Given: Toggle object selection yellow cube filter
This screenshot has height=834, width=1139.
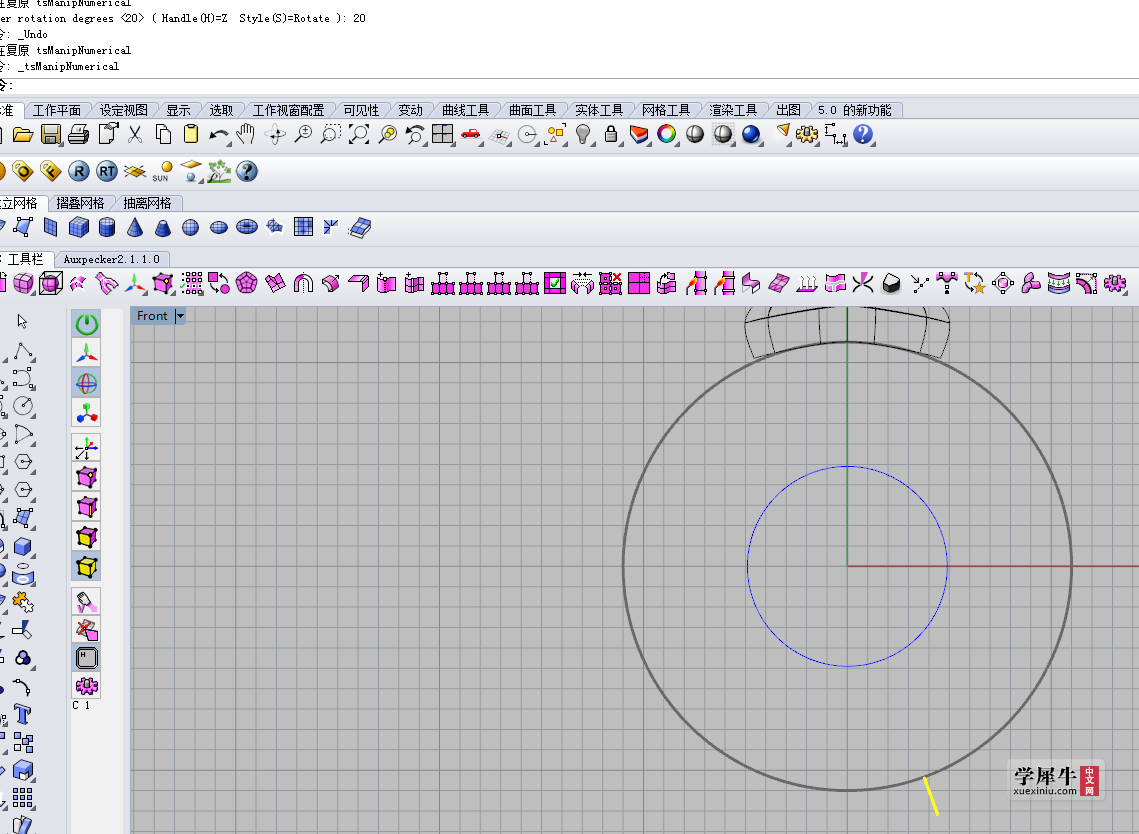Looking at the screenshot, I should pos(86,567).
